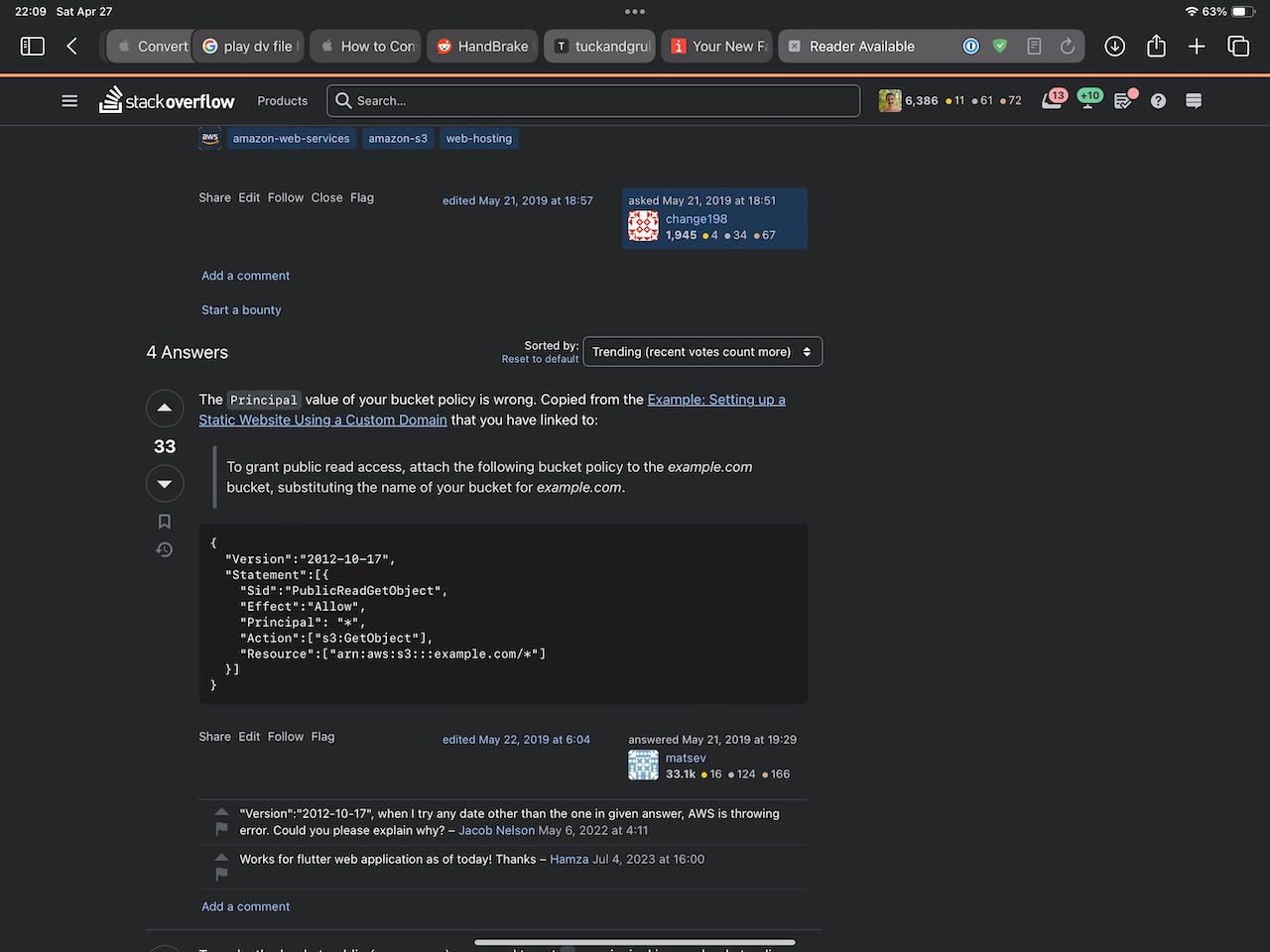
Task: Show the answer's activity history
Action: click(x=165, y=549)
